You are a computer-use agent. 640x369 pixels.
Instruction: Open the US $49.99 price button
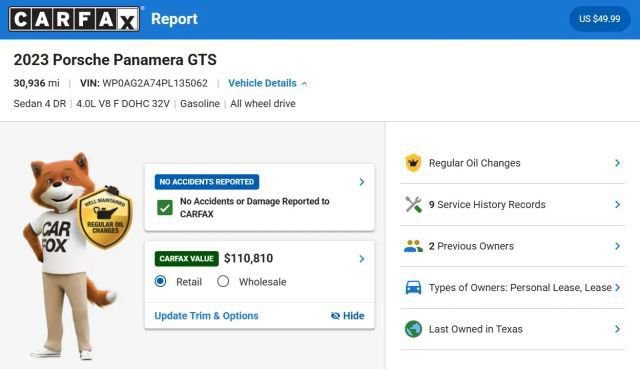[600, 19]
